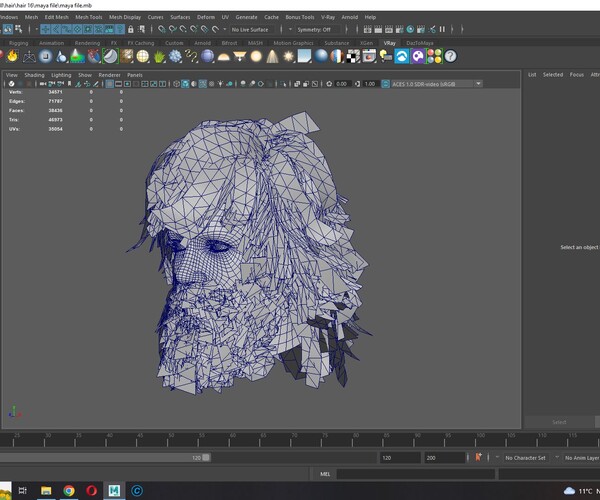600x500 pixels.
Task: Click the light bulb icon in viewport toolbar
Action: coord(220,84)
